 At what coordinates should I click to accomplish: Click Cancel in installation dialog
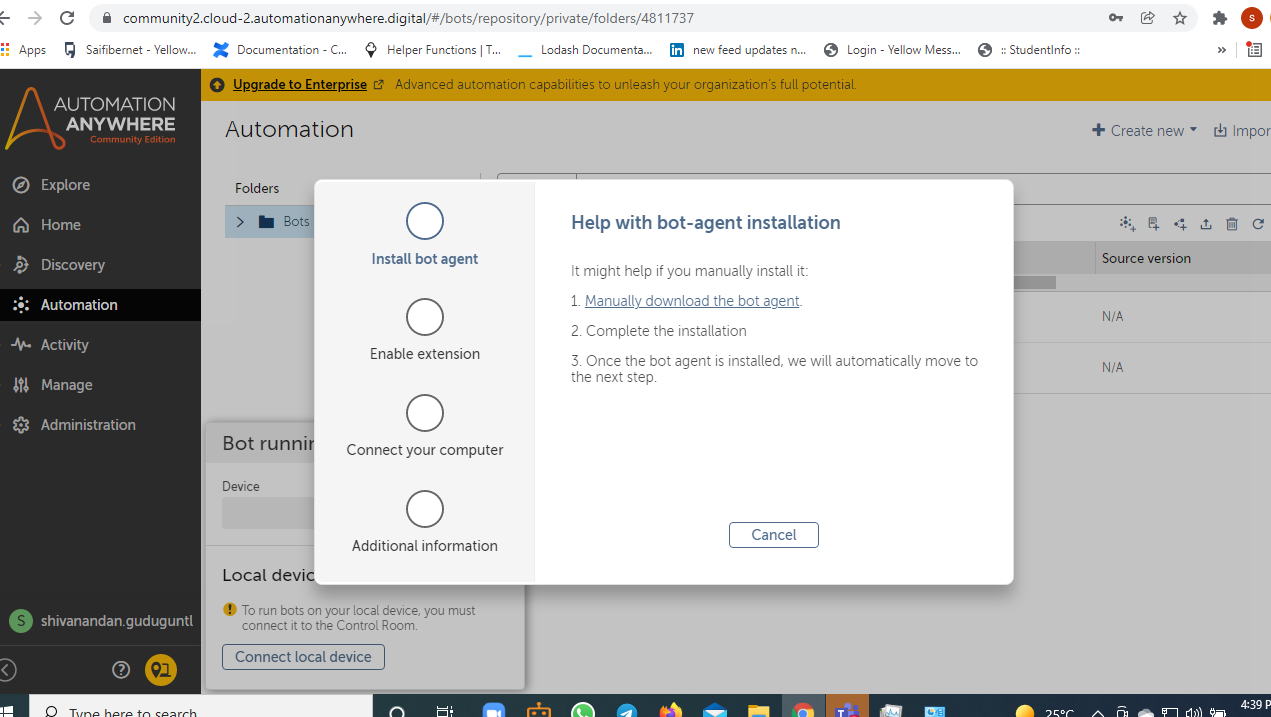click(774, 535)
